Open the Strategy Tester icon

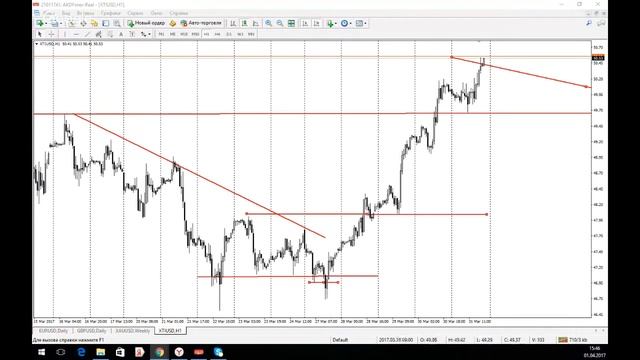click(117, 23)
